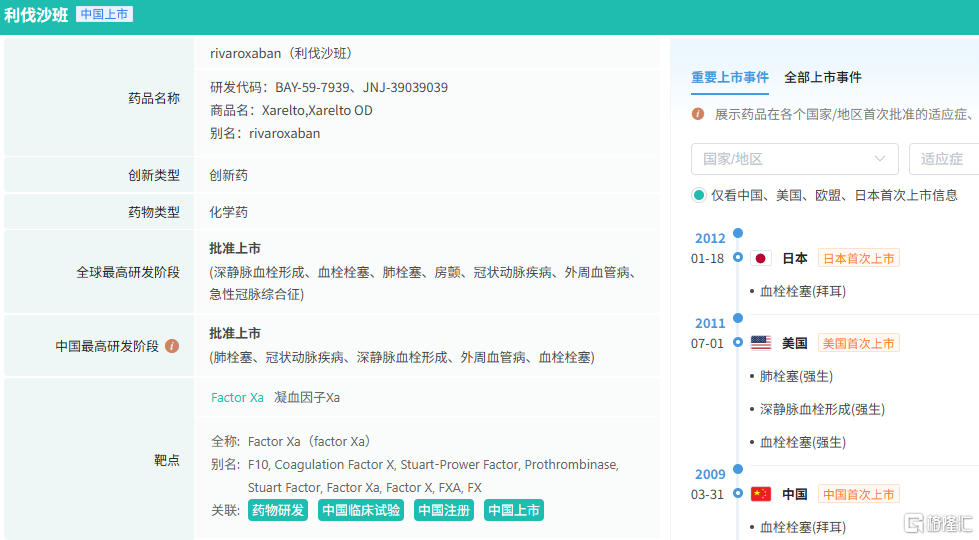979x540 pixels.
Task: Click the 药品名称 row label
Action: 154,98
